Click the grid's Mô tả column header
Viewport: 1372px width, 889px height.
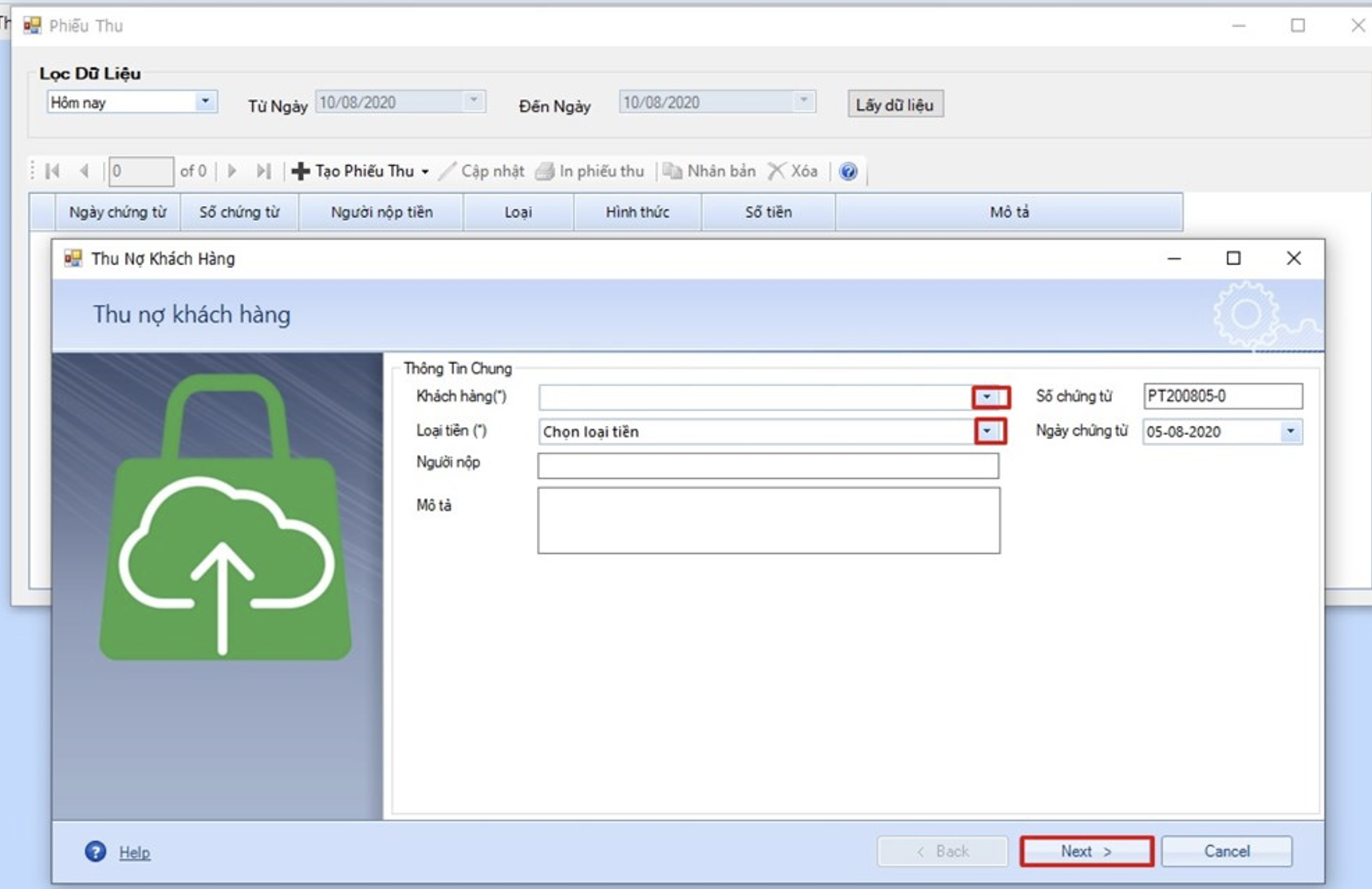point(1009,212)
